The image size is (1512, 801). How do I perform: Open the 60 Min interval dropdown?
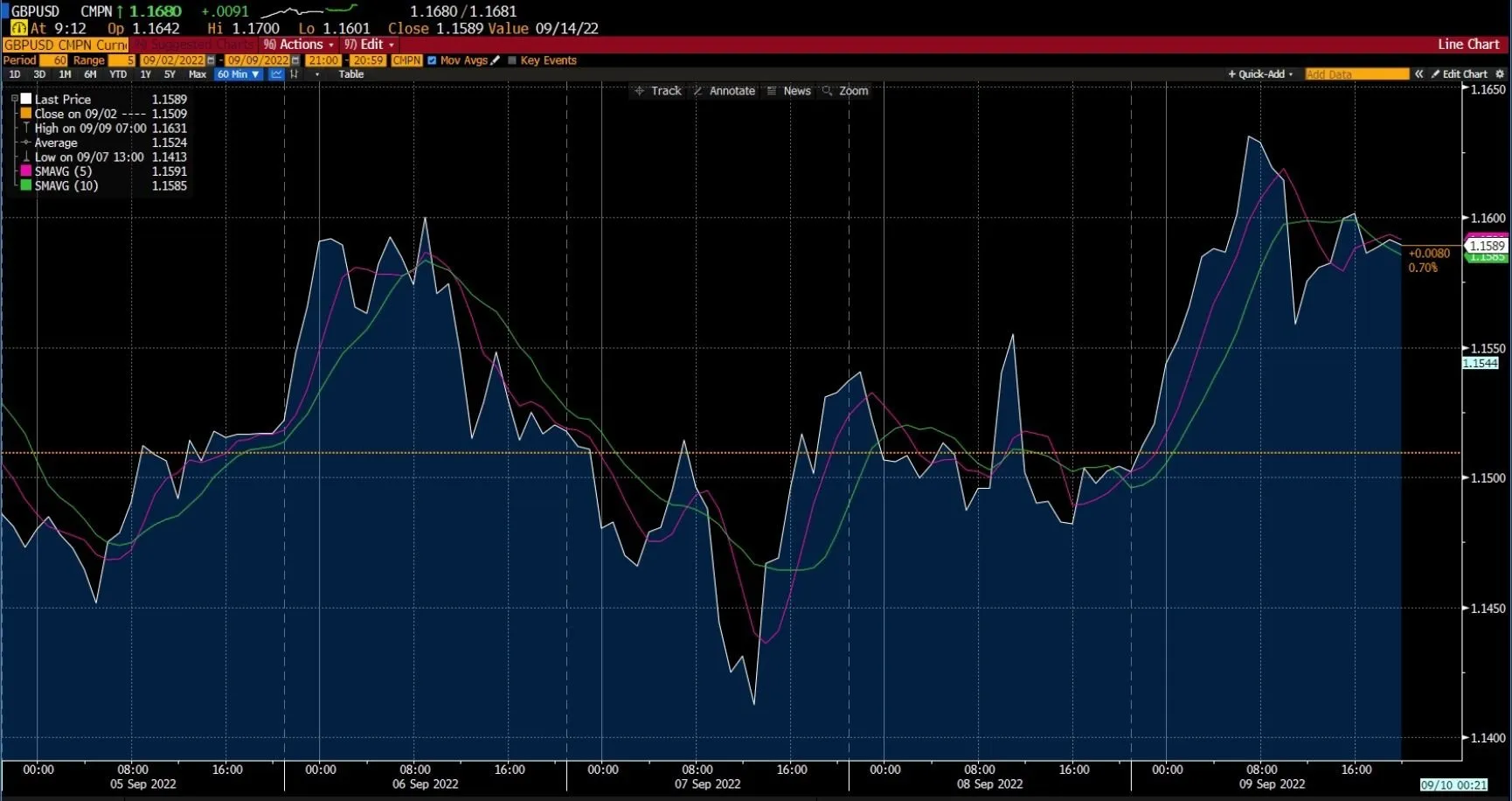pyautogui.click(x=238, y=74)
